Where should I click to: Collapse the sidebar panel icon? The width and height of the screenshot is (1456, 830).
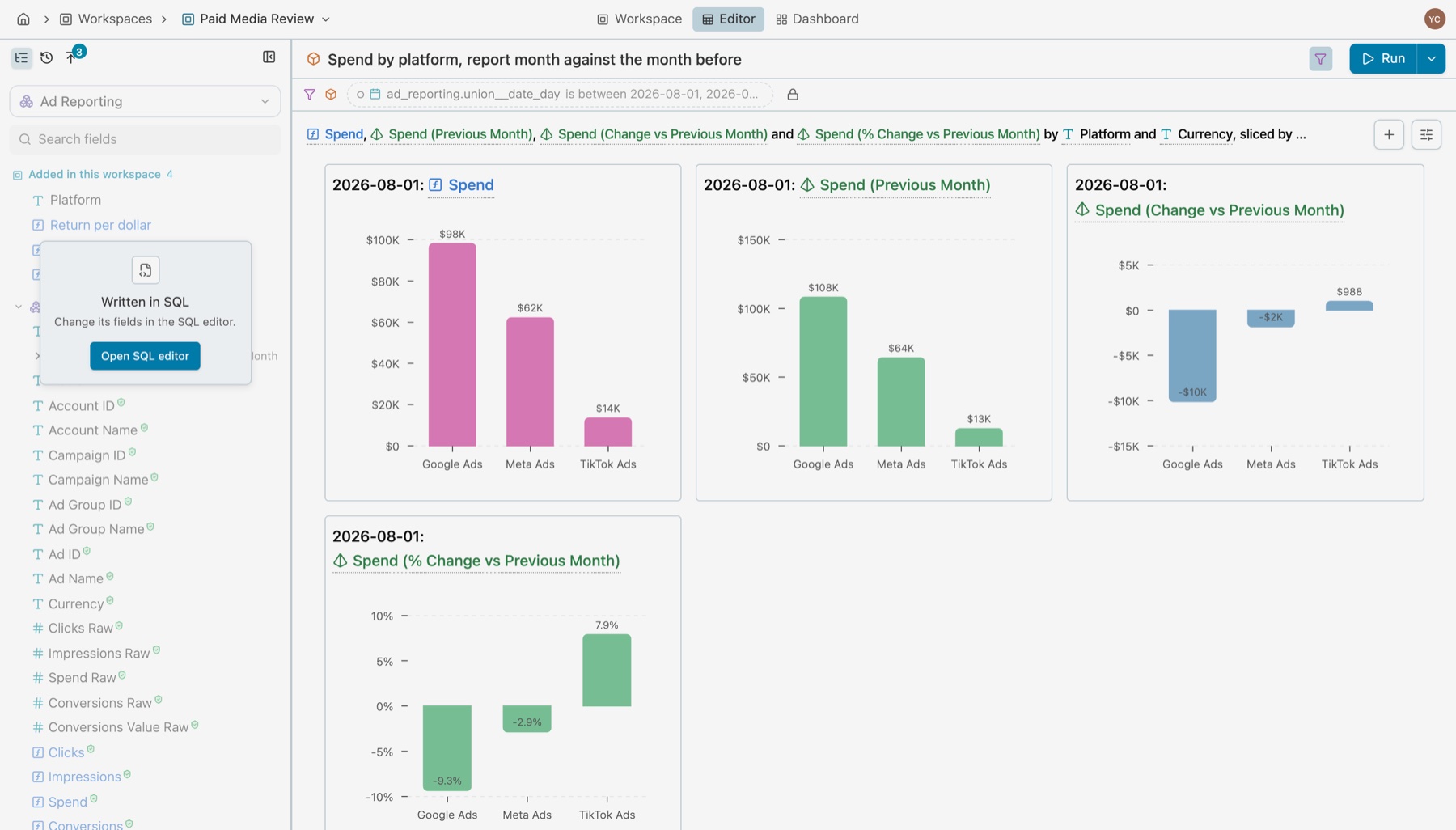click(269, 57)
